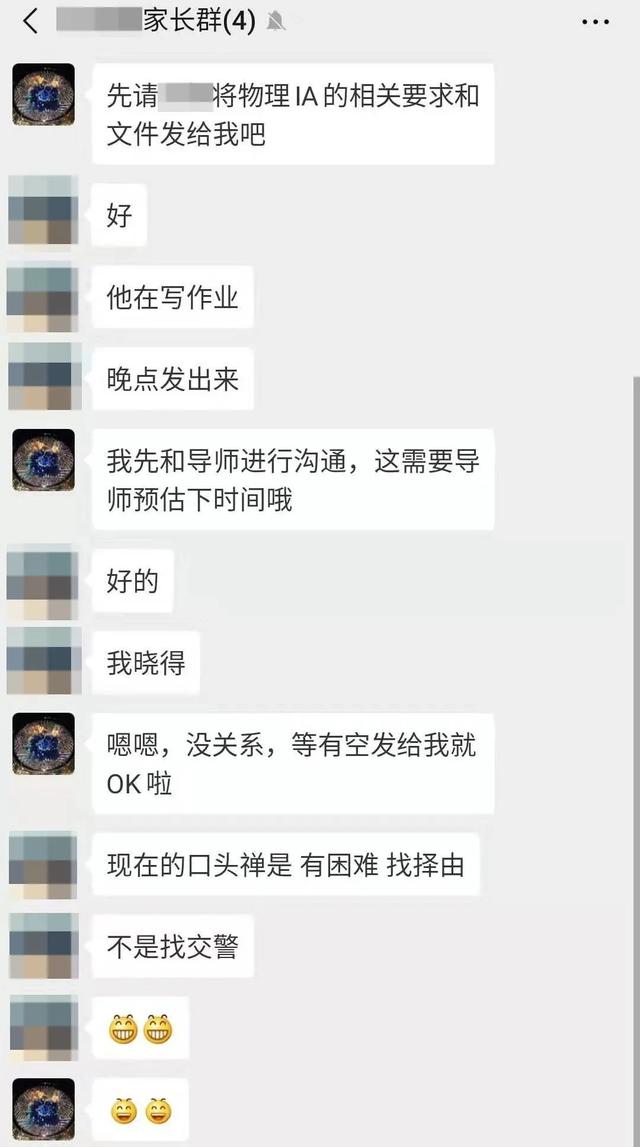Tap the 他在写作业 message bubble

(x=173, y=297)
